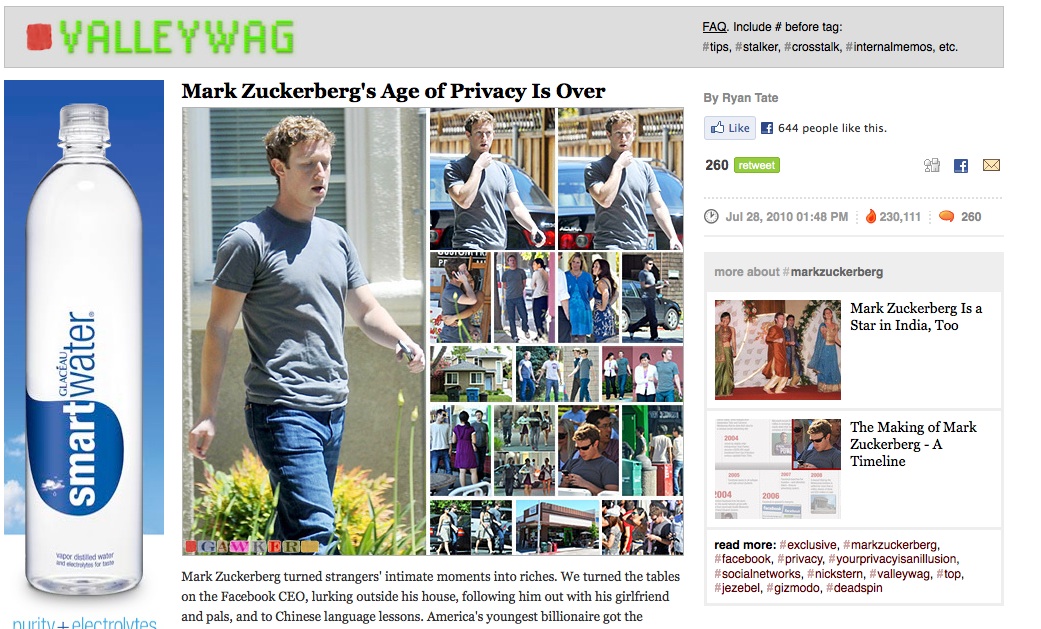The width and height of the screenshot is (1041, 629).
Task: Click the red square Valleywag logo icon
Action: click(39, 37)
